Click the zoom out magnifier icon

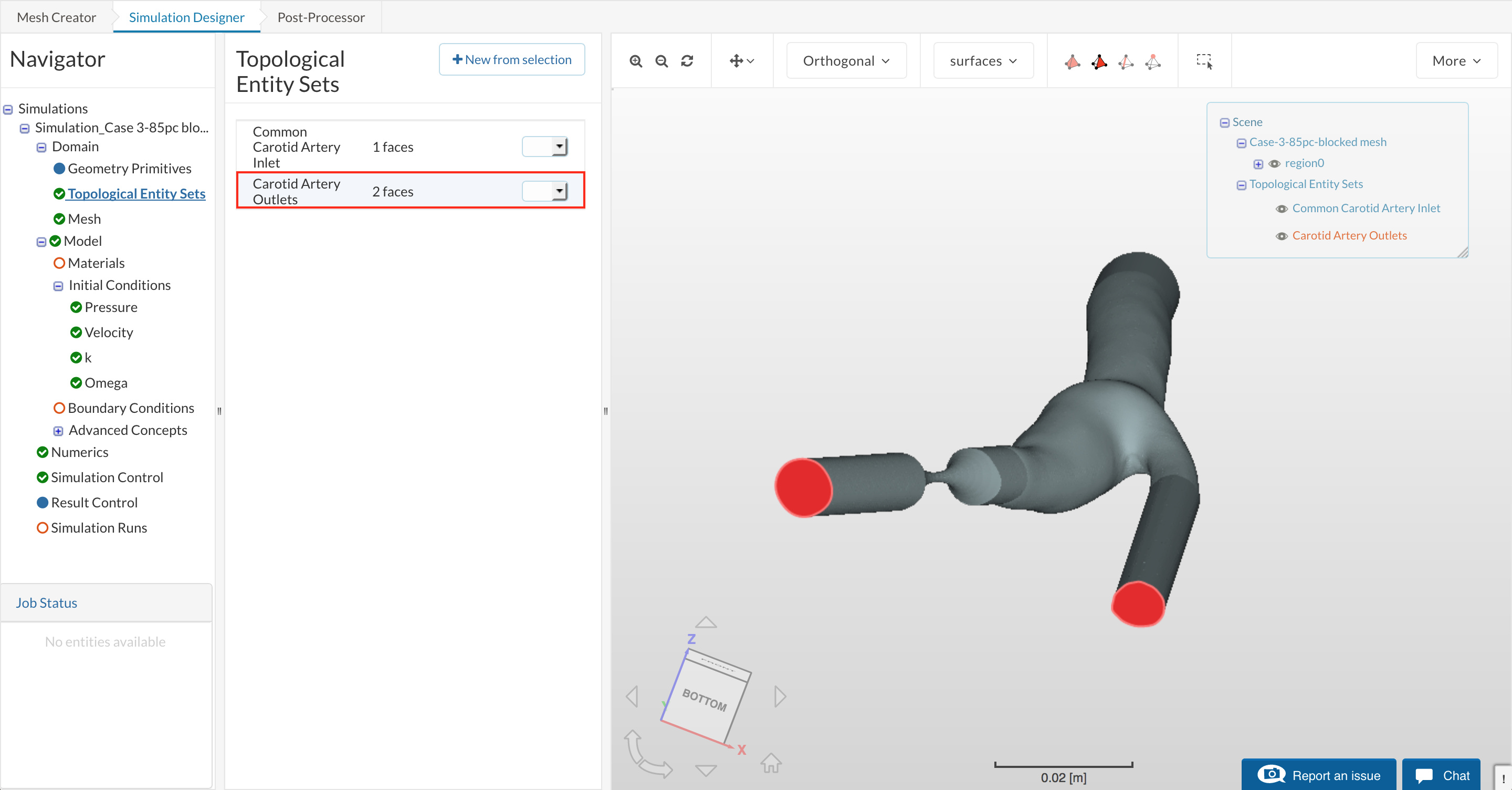(x=661, y=61)
